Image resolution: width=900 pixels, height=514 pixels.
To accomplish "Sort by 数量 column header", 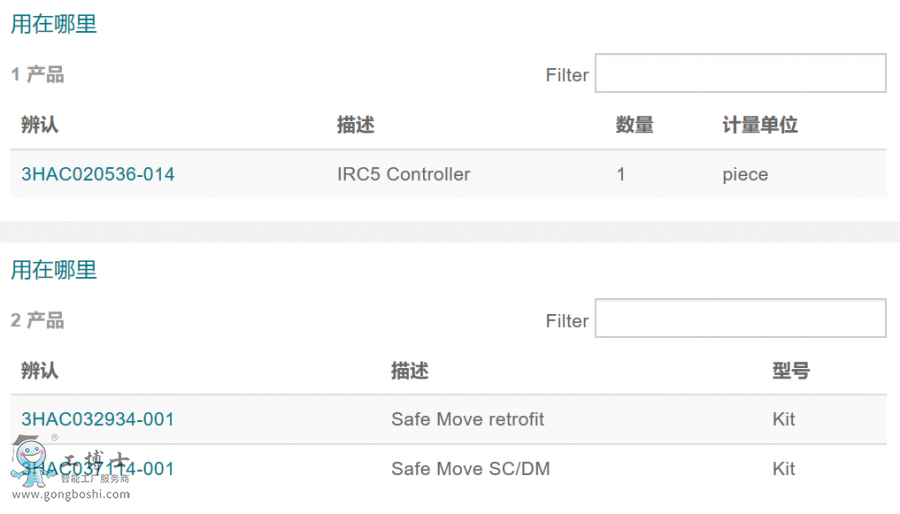I will click(634, 125).
